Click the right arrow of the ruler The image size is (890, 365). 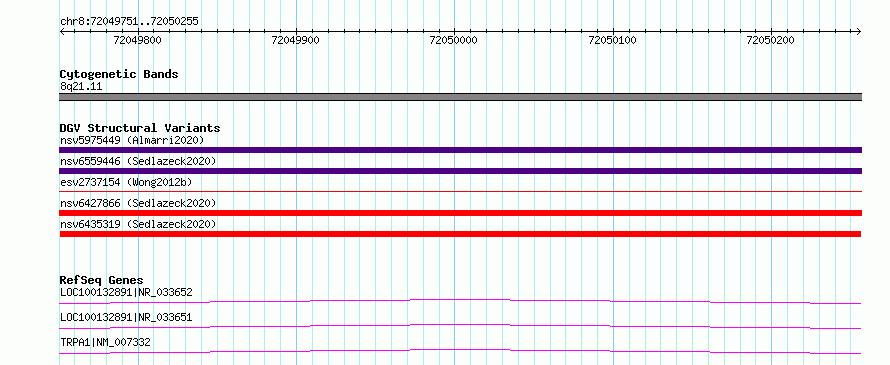(859, 32)
